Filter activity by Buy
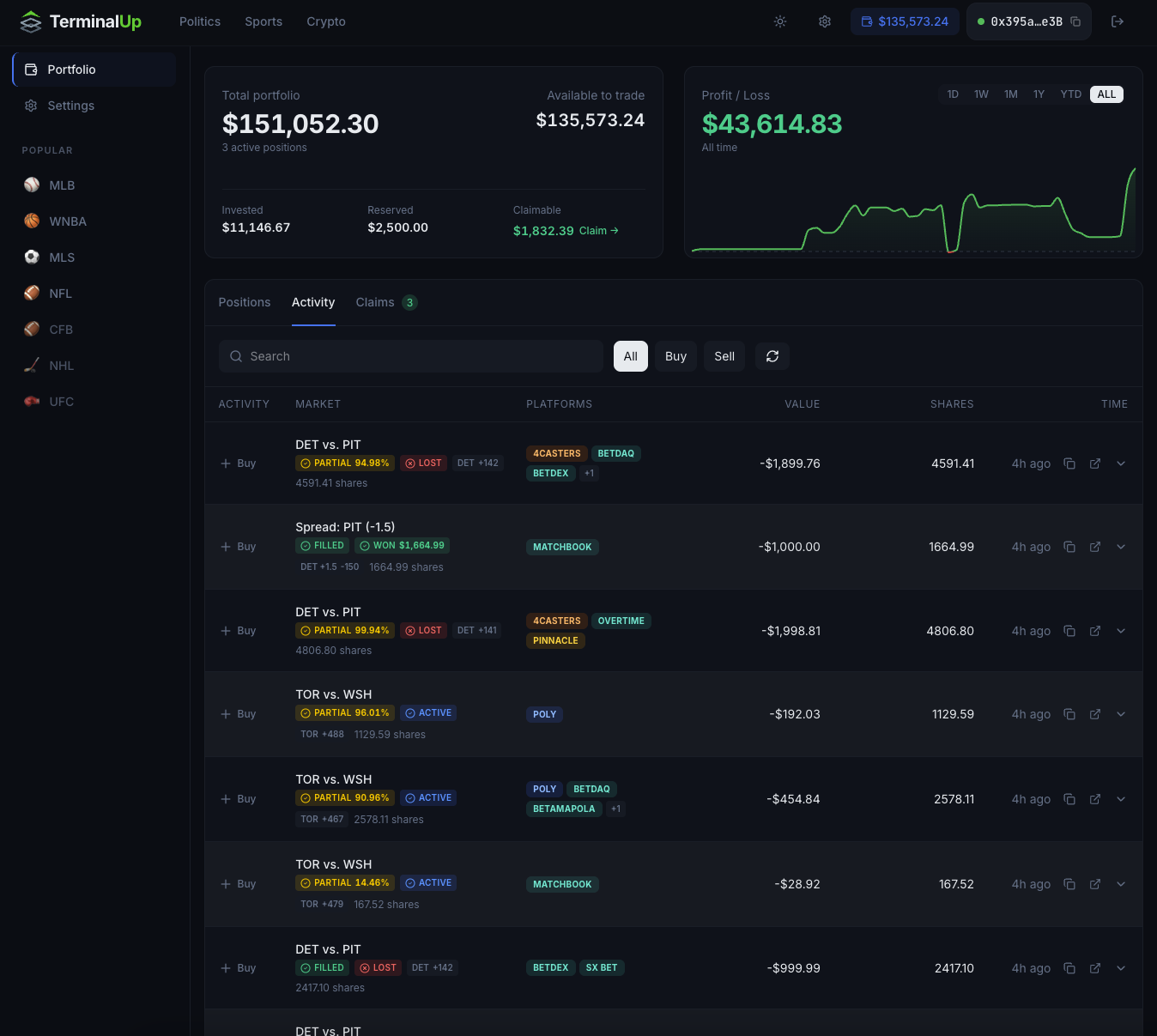Screen dimensions: 1157x1036 pyautogui.click(x=676, y=356)
